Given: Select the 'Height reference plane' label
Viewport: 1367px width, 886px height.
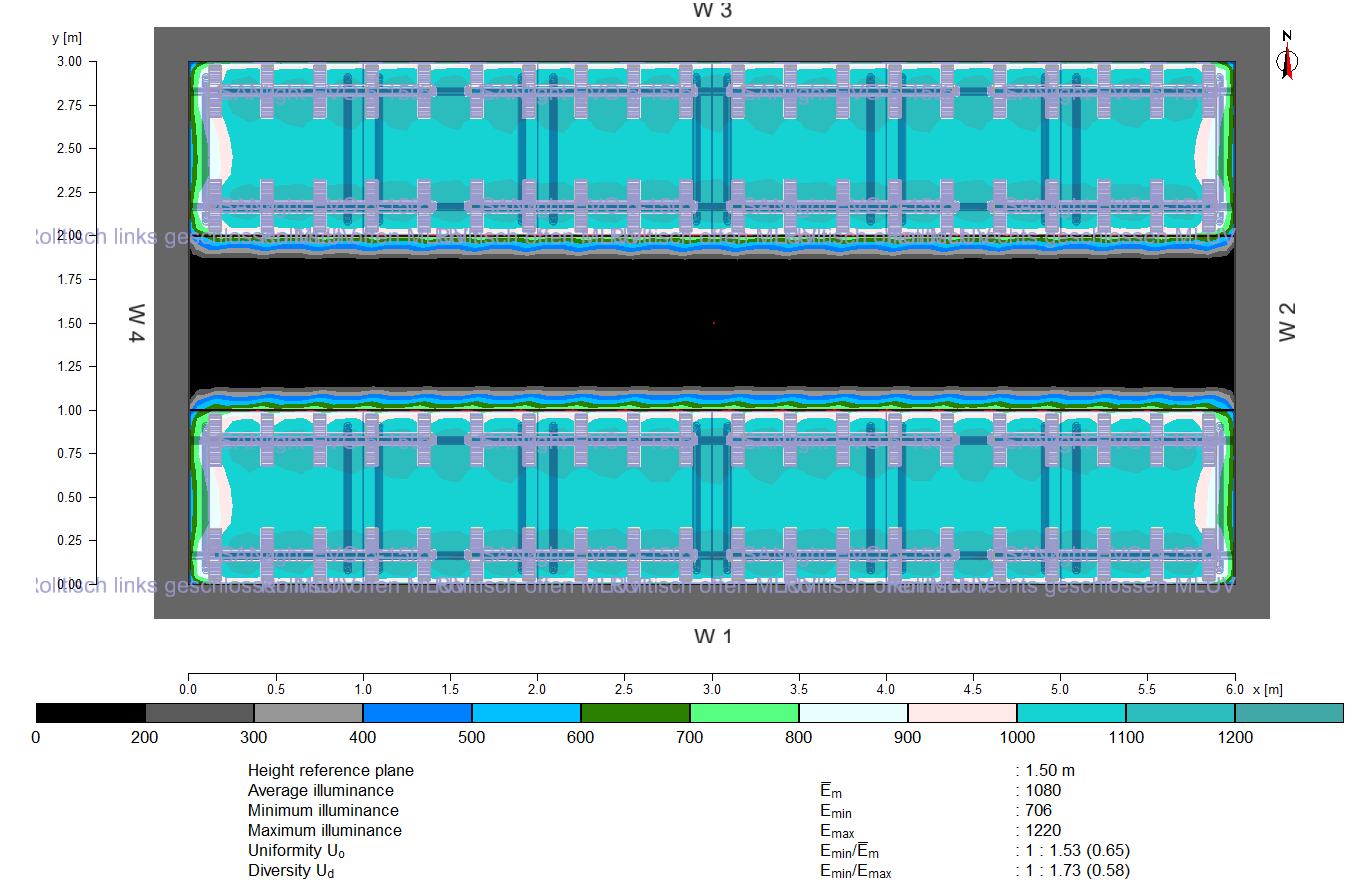Looking at the screenshot, I should pyautogui.click(x=331, y=771).
